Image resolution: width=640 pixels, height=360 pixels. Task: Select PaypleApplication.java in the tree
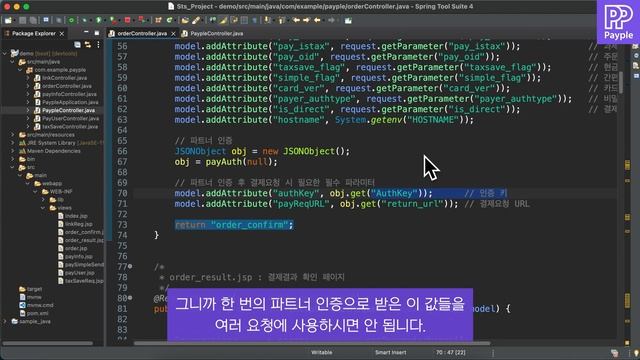click(x=70, y=102)
